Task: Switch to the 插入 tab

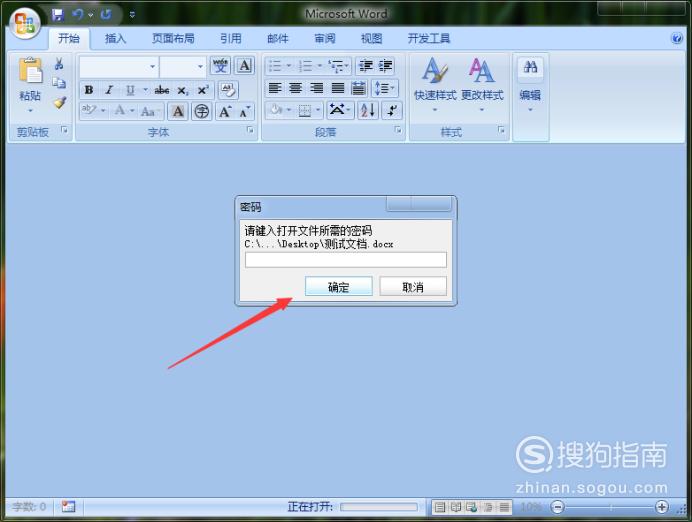Action: (x=116, y=39)
